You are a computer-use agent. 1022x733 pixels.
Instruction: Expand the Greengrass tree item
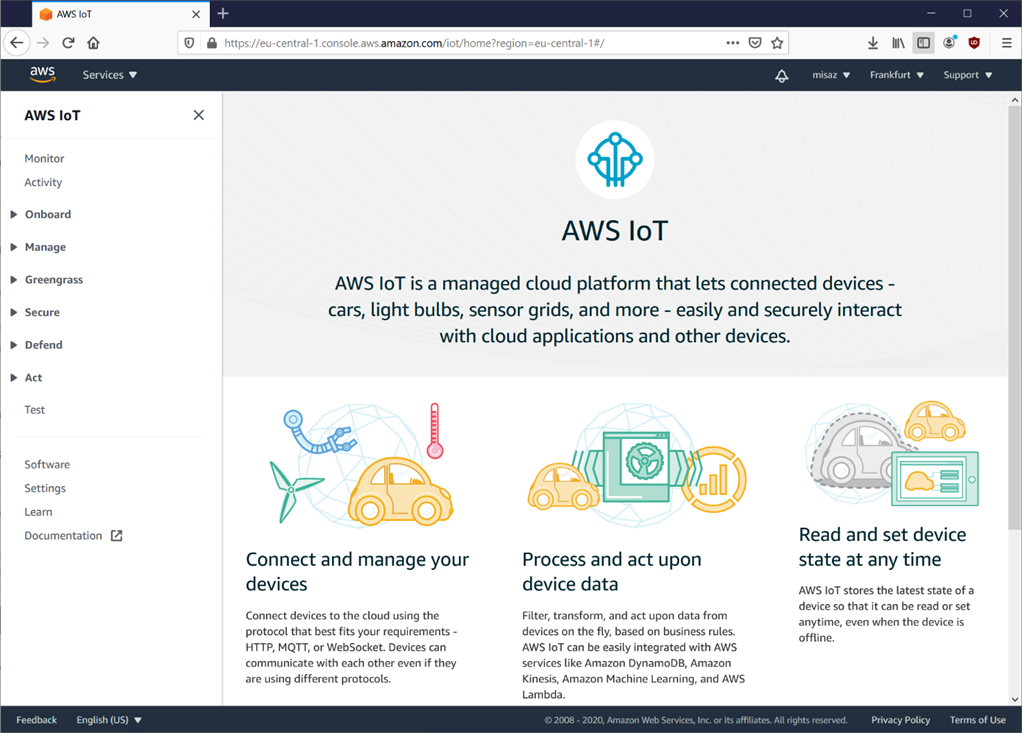(53, 280)
